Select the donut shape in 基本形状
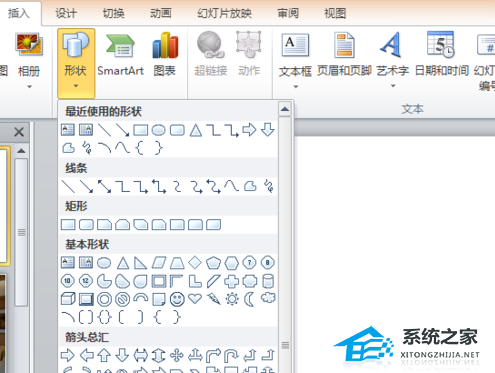 (104, 299)
